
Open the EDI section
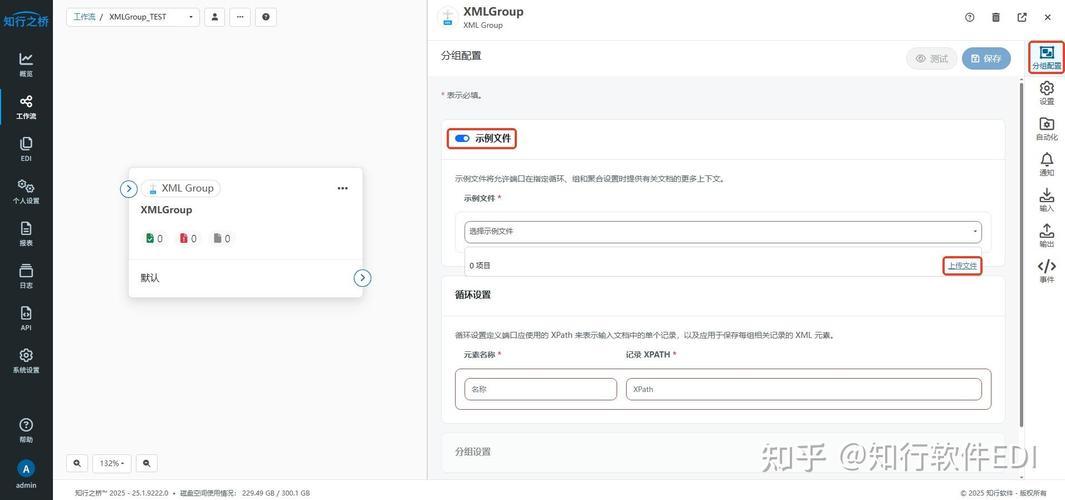coord(26,149)
